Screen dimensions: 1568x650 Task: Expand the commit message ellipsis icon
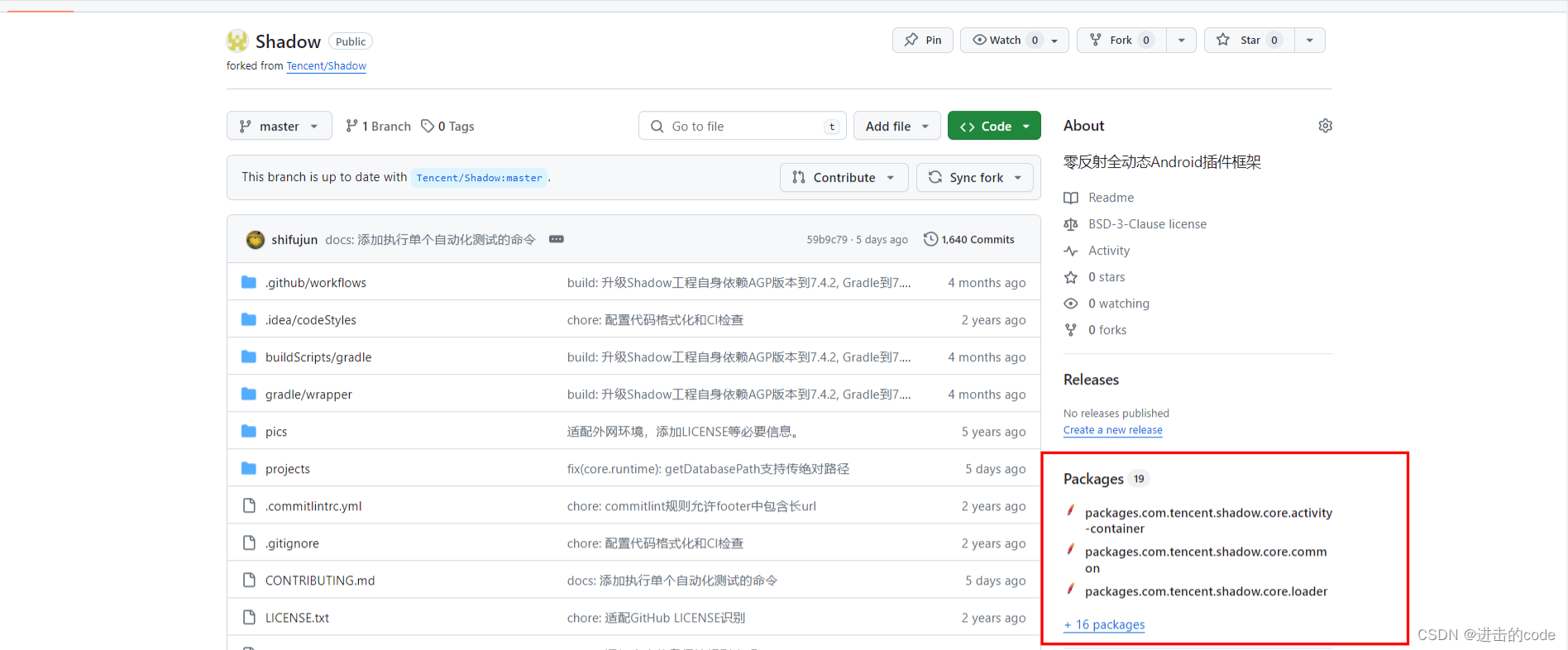point(557,239)
